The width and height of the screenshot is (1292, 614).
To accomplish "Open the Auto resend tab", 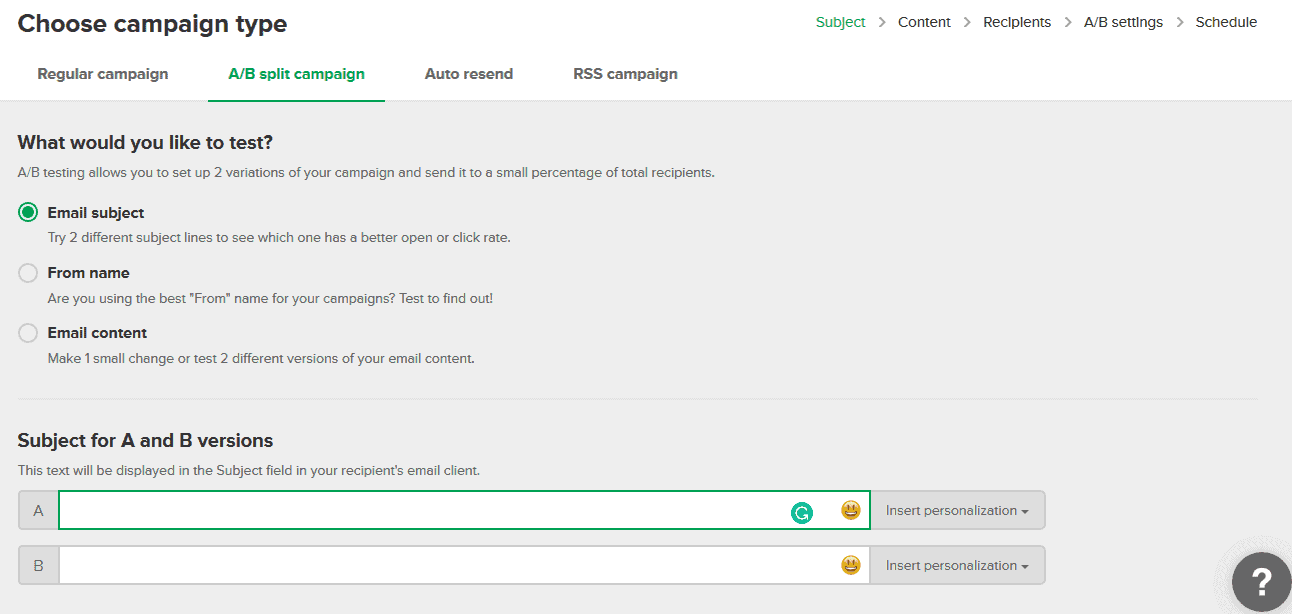I will [468, 73].
